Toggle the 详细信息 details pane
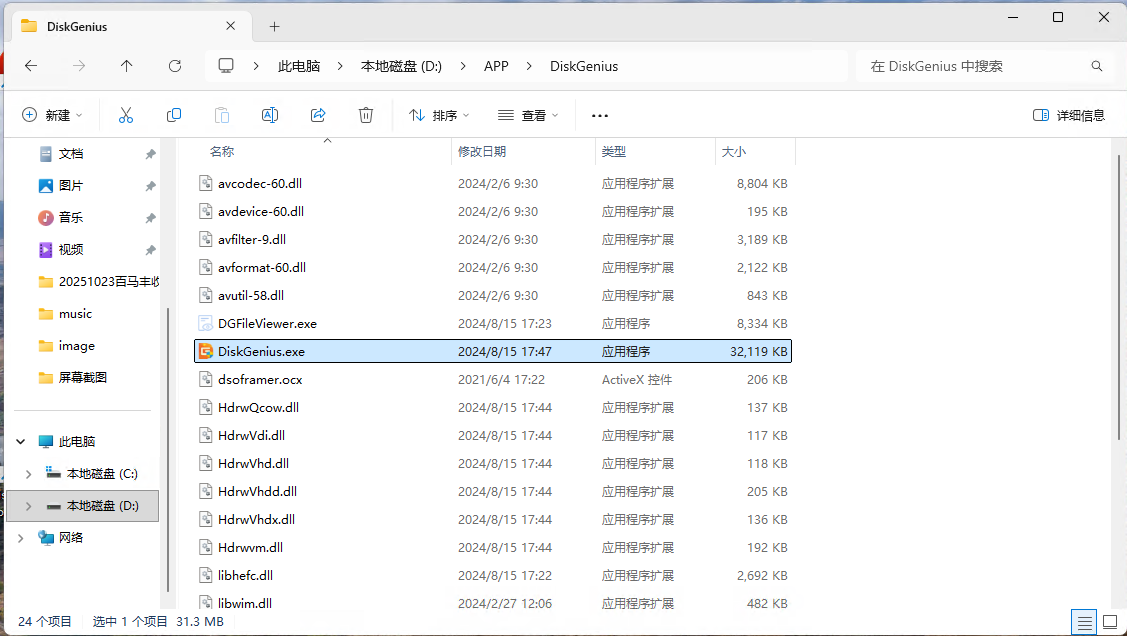The width and height of the screenshot is (1127, 636). [1069, 115]
